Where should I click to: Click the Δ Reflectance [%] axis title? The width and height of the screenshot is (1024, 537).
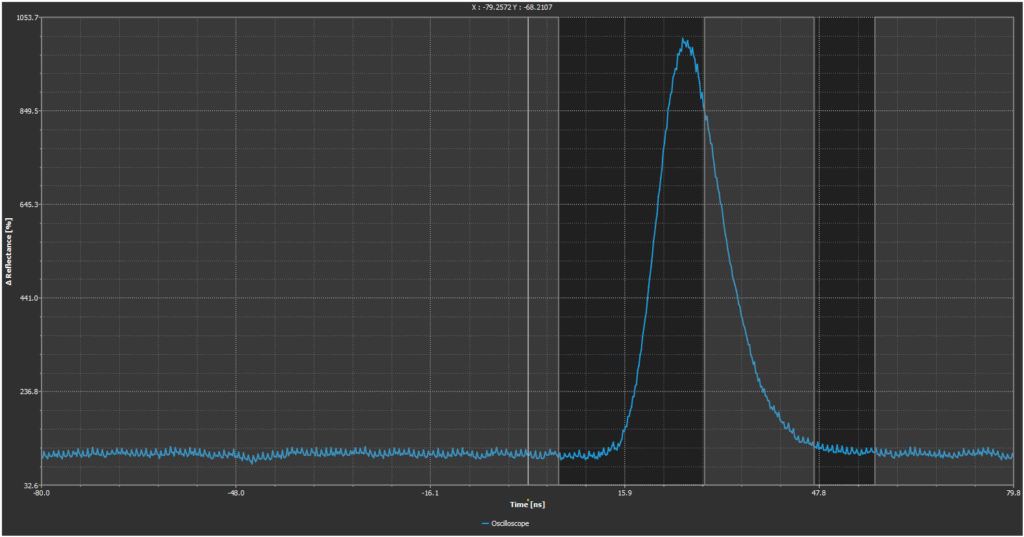coord(8,252)
